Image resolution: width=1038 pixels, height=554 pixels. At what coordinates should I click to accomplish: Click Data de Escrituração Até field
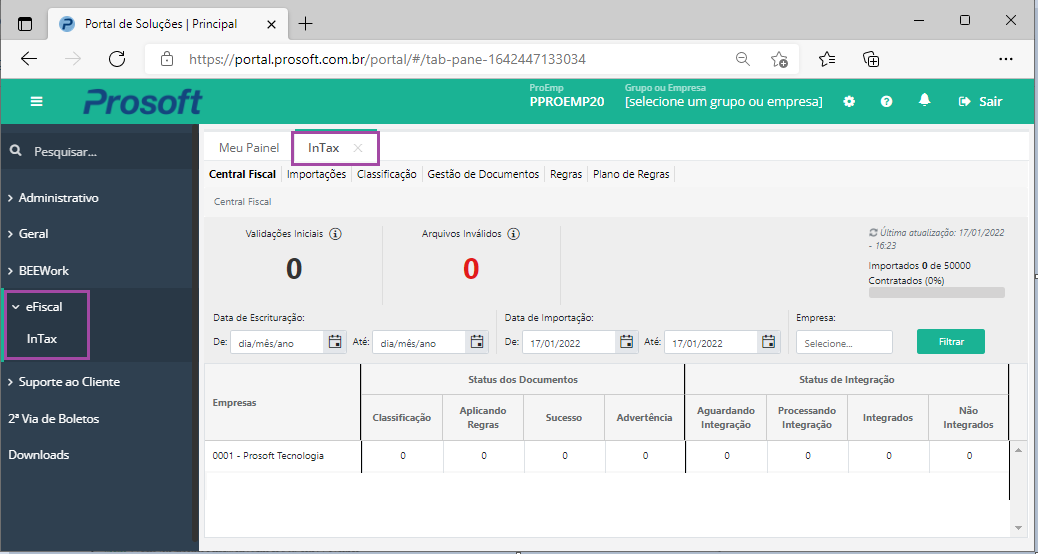419,343
